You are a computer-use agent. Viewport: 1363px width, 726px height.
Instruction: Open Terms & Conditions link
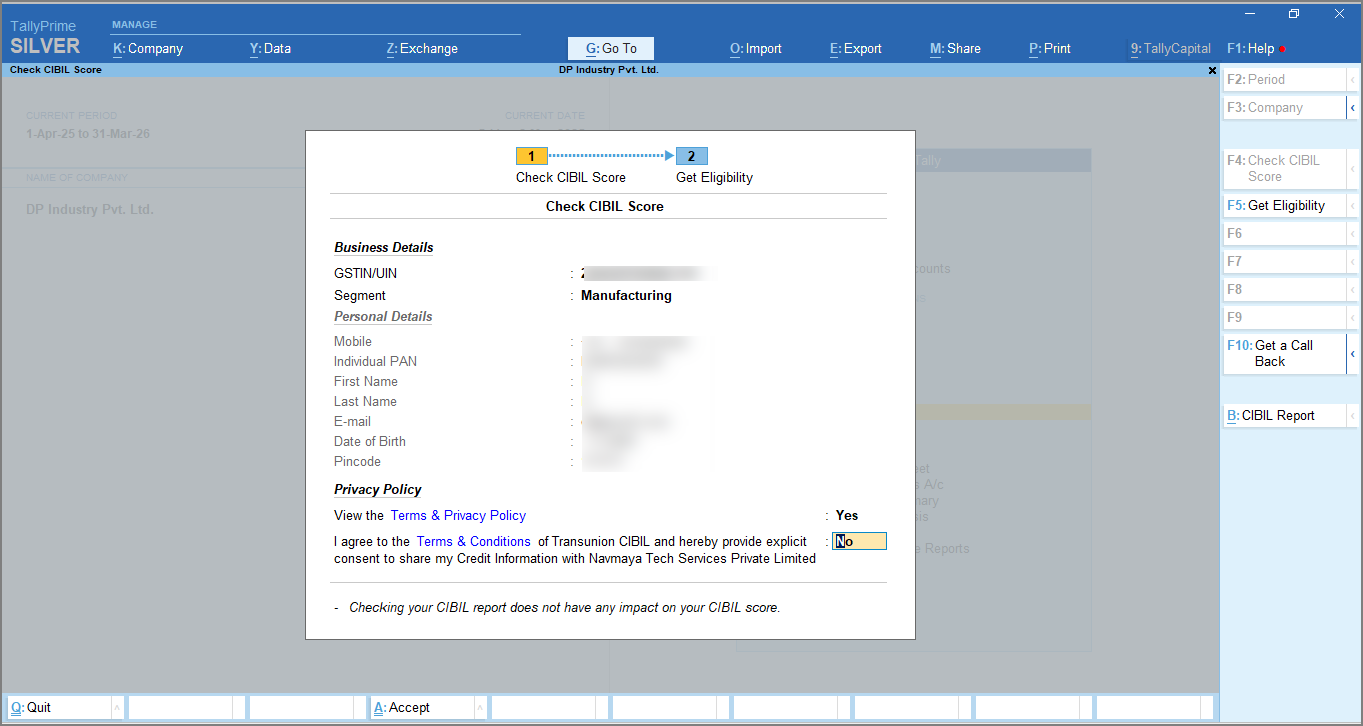pos(474,541)
